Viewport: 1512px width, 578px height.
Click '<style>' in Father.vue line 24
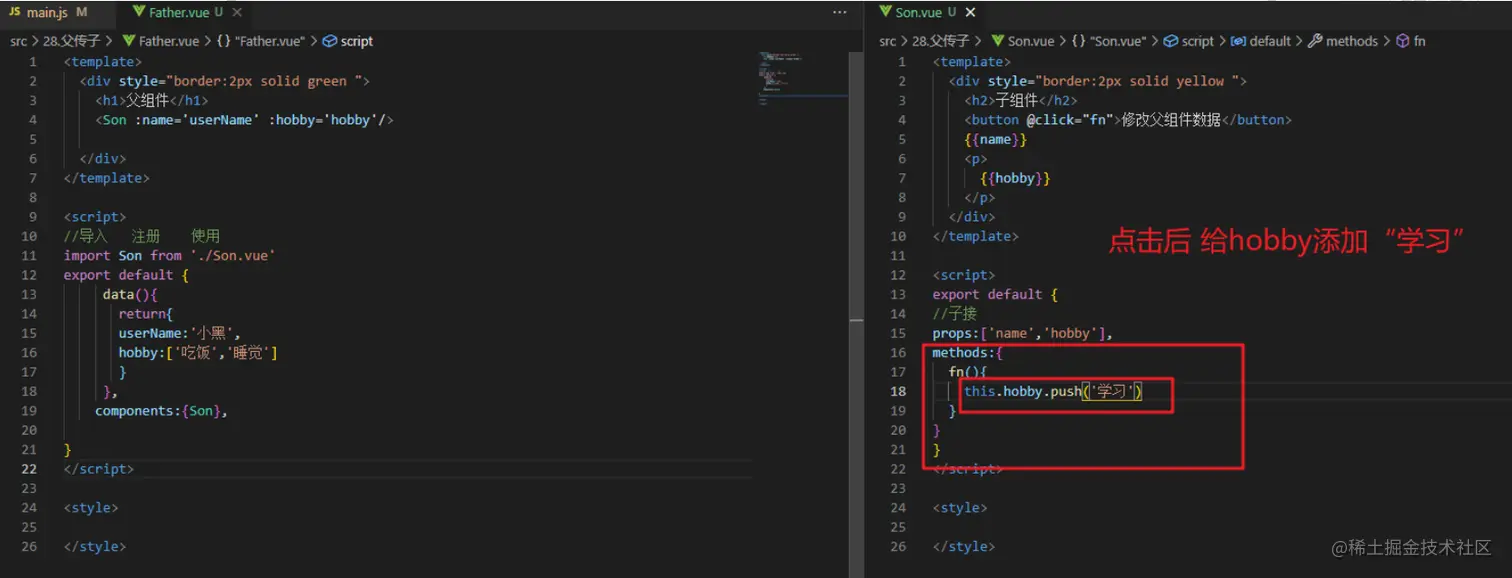(x=91, y=507)
